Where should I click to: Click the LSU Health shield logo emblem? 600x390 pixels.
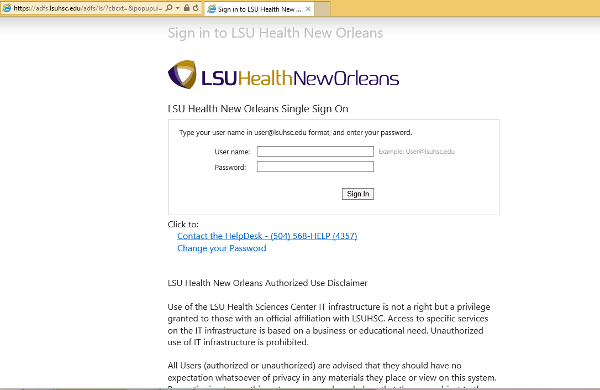pos(182,74)
